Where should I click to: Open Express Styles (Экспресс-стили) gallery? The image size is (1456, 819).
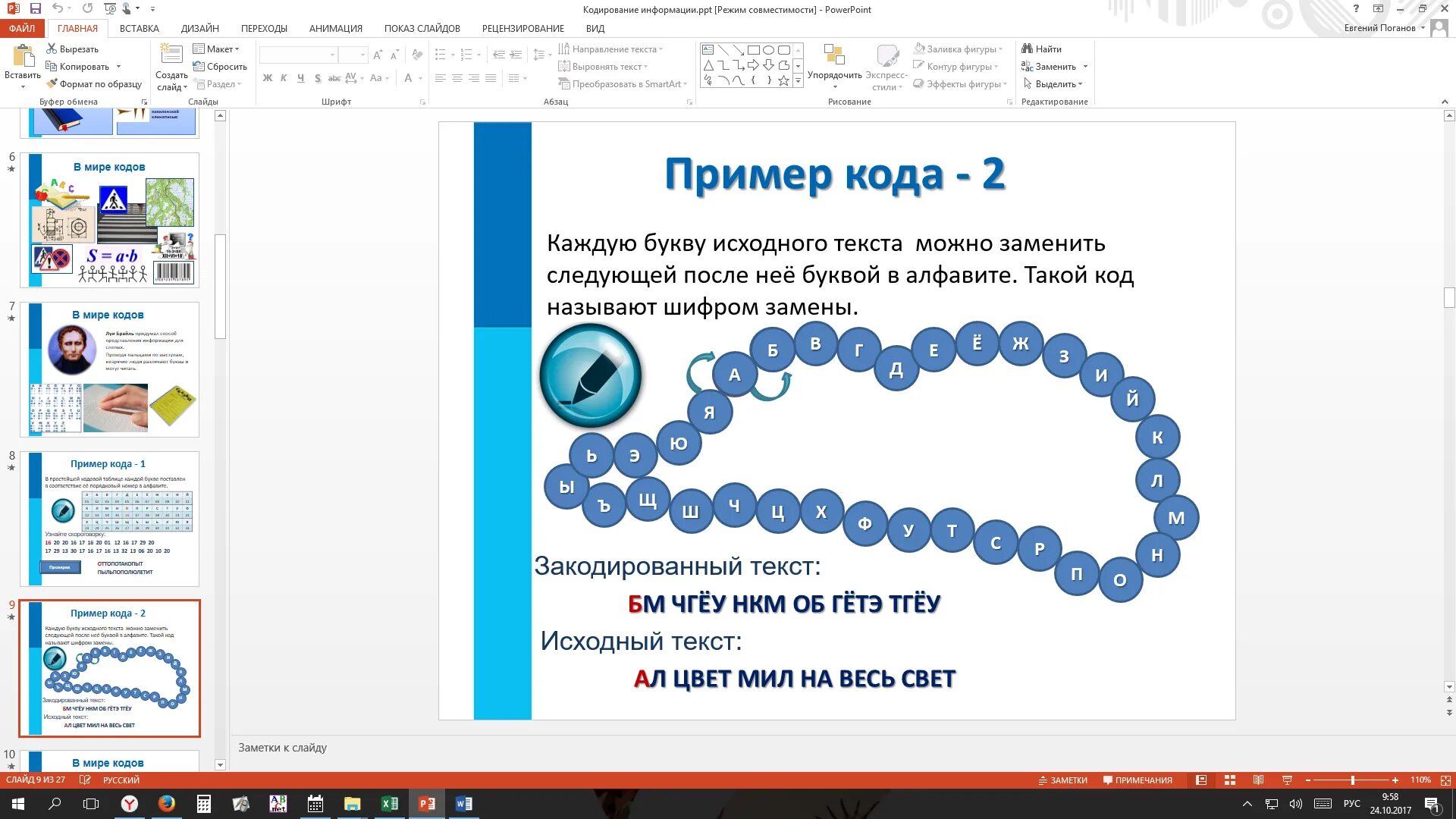(x=886, y=67)
